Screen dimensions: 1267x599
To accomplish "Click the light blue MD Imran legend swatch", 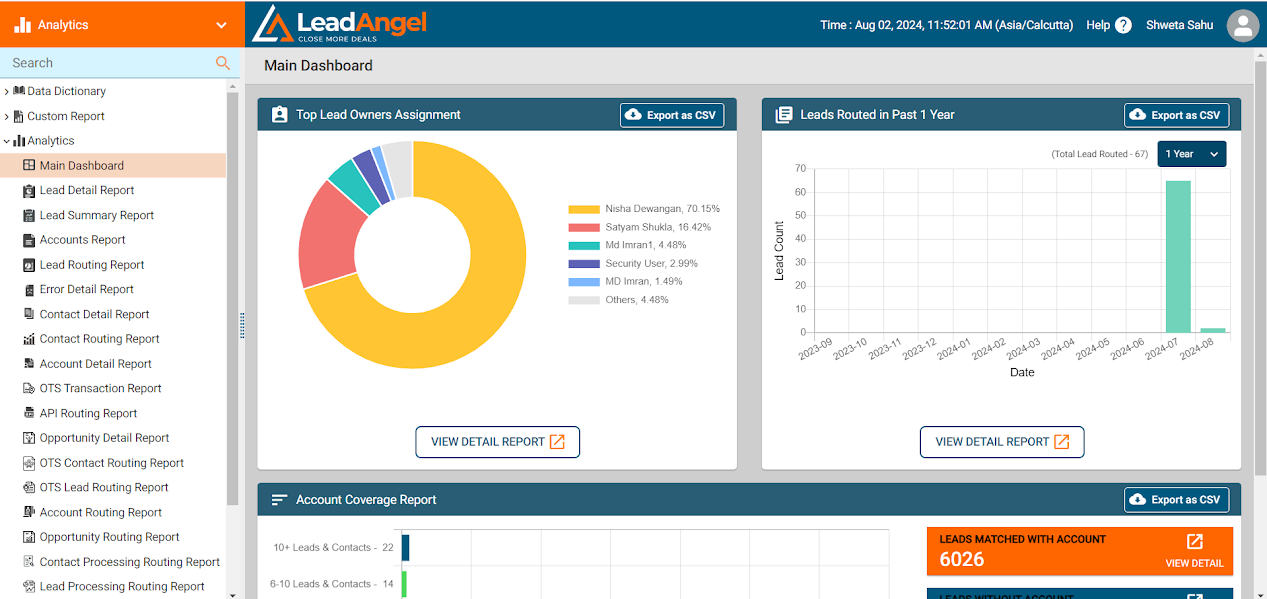I will 584,282.
